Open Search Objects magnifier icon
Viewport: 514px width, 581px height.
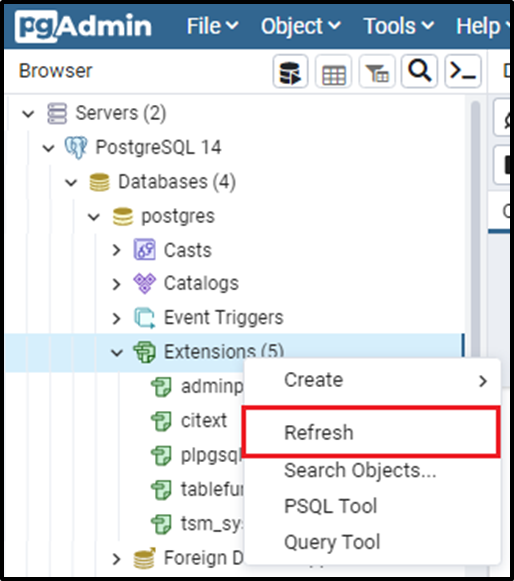pyautogui.click(x=420, y=71)
